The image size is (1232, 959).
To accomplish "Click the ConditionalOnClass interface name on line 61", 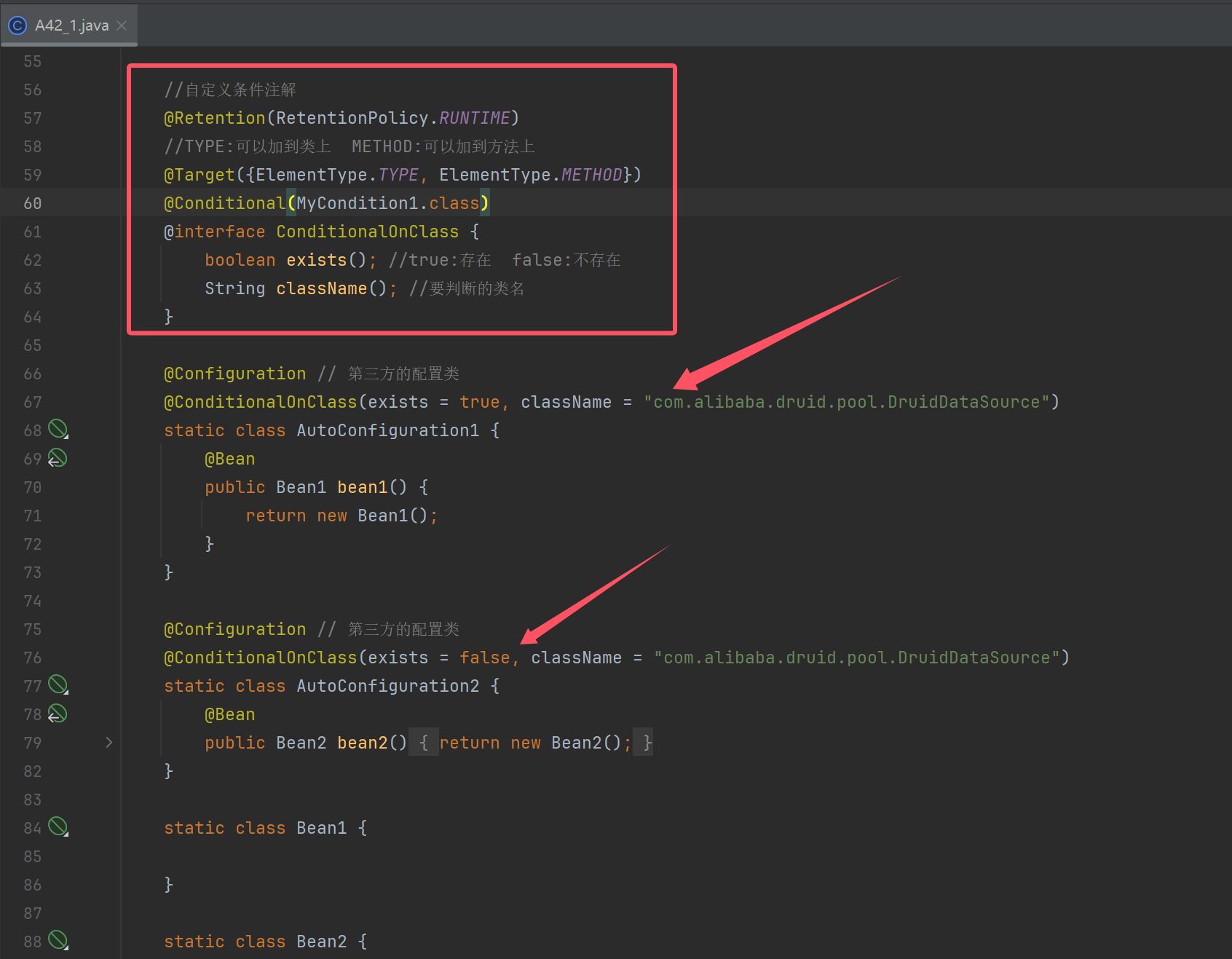I will [x=367, y=232].
